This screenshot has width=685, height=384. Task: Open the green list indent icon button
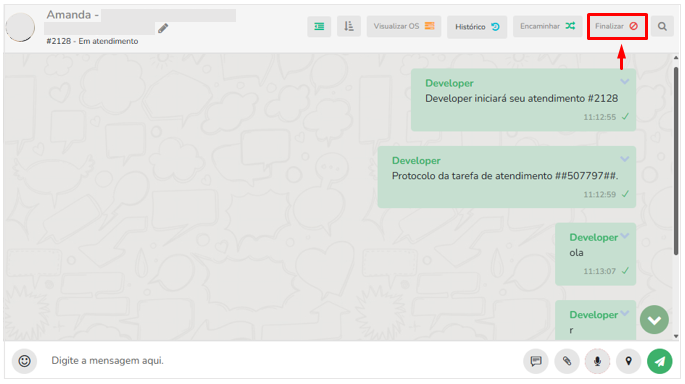click(319, 27)
